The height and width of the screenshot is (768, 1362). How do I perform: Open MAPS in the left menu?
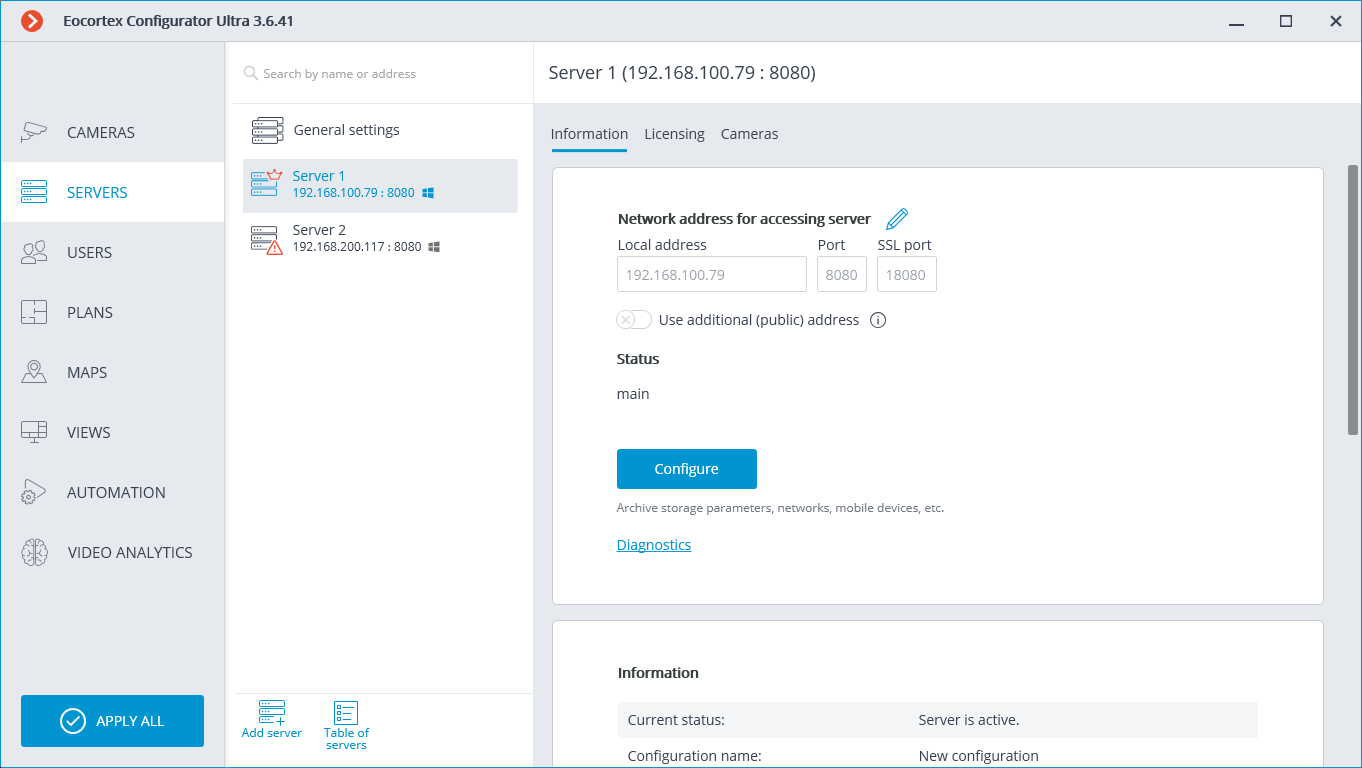click(x=112, y=372)
